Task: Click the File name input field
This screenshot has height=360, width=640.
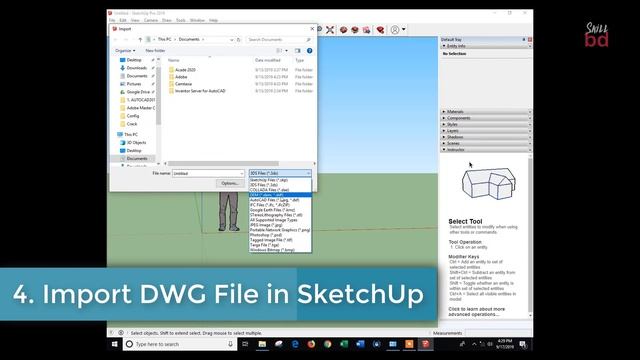Action: 209,173
